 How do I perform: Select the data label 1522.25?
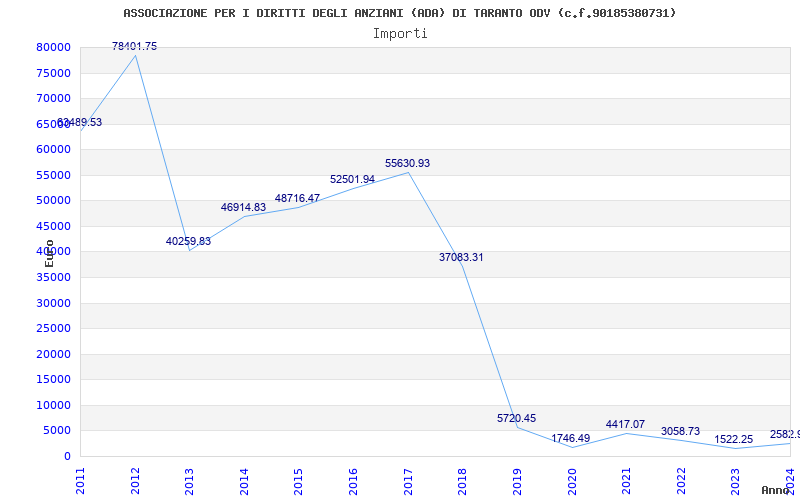click(x=734, y=439)
